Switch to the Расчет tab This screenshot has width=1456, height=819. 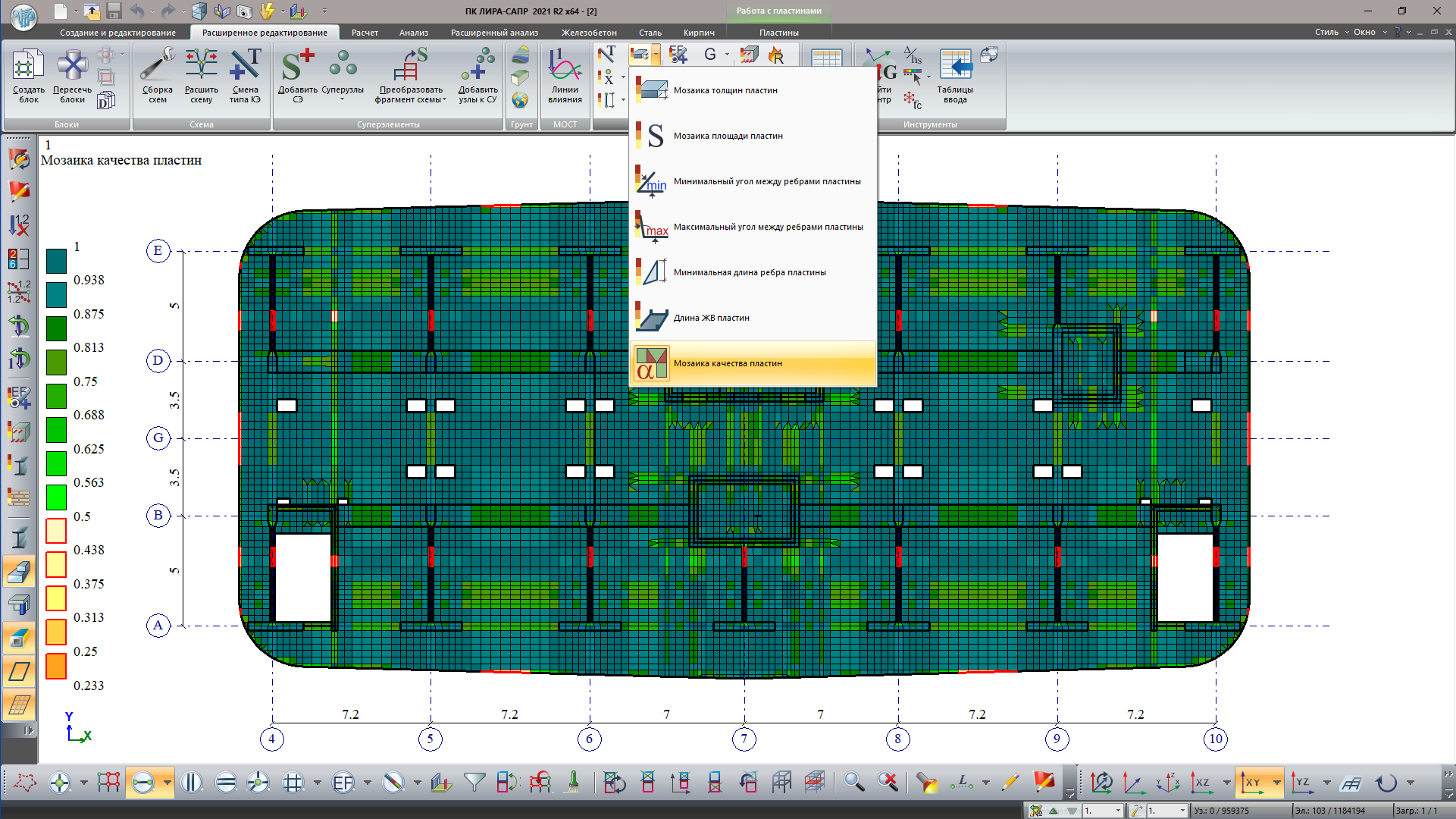[x=365, y=33]
